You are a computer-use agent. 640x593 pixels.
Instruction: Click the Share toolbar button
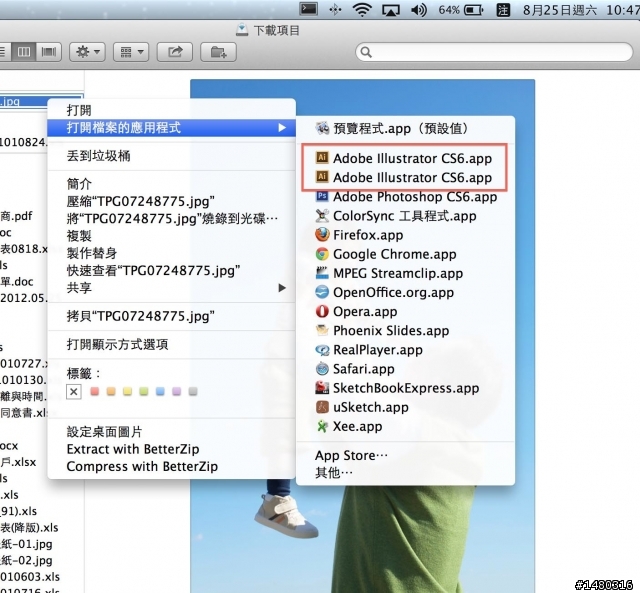175,52
